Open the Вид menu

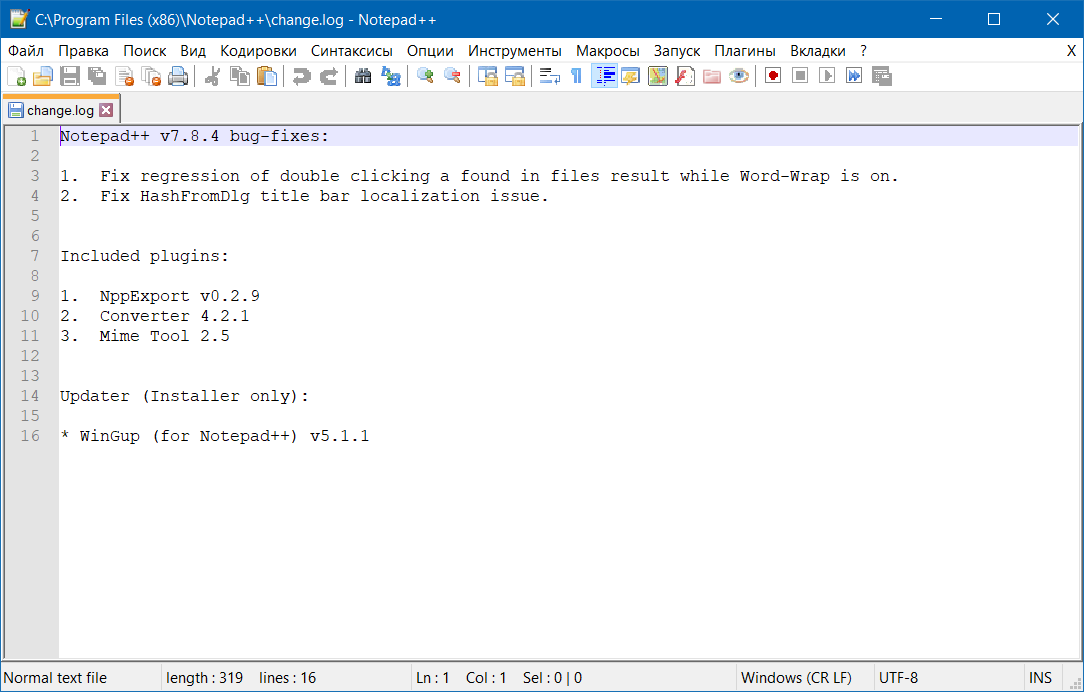click(194, 51)
